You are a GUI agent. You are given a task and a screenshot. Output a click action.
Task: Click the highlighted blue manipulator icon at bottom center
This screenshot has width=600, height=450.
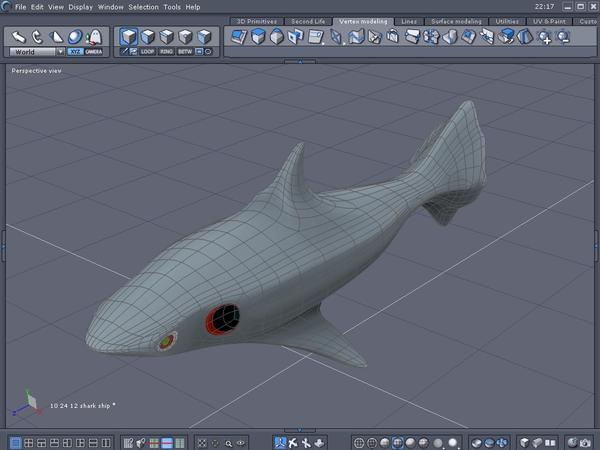[280, 443]
